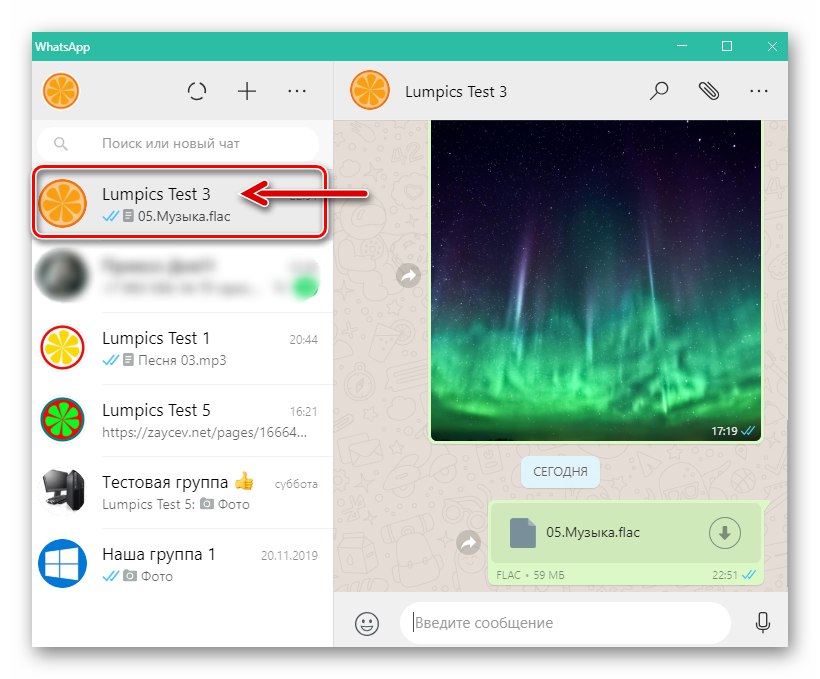
Task: Open chat header three-dots menu
Action: pos(758,91)
